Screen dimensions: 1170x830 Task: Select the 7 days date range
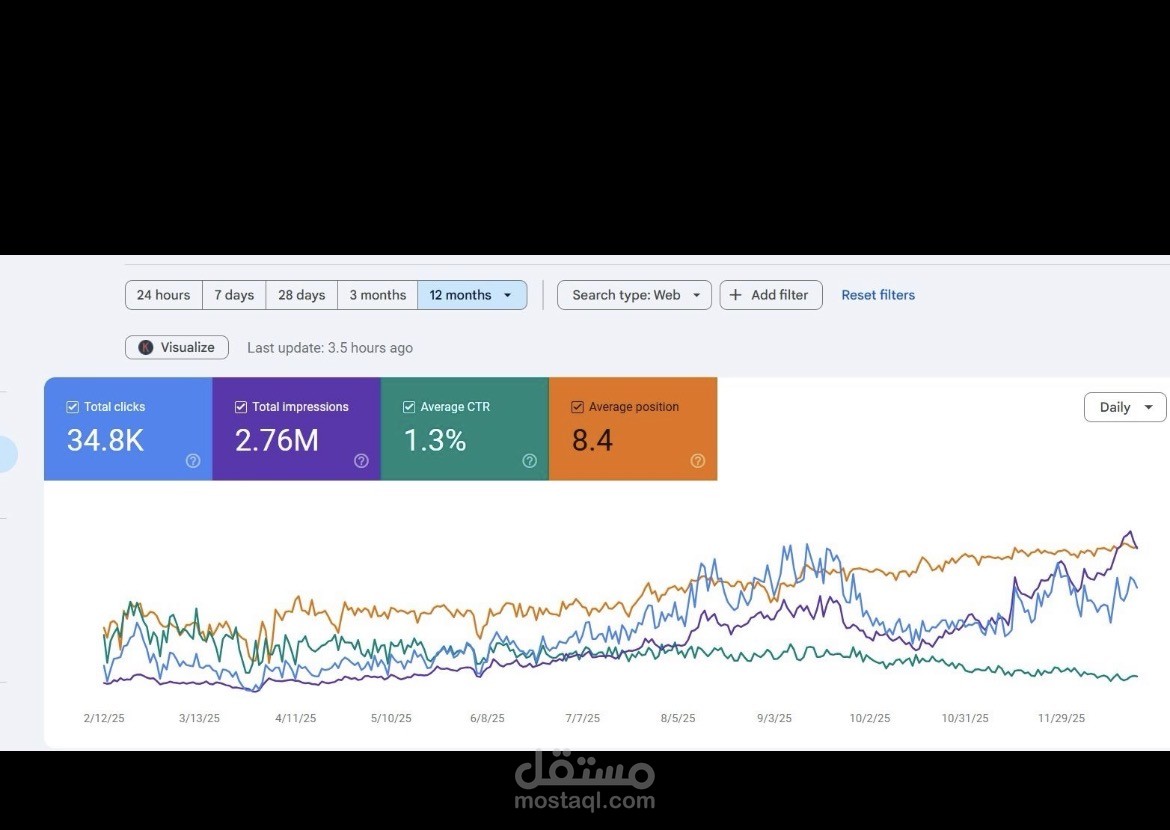tap(234, 295)
